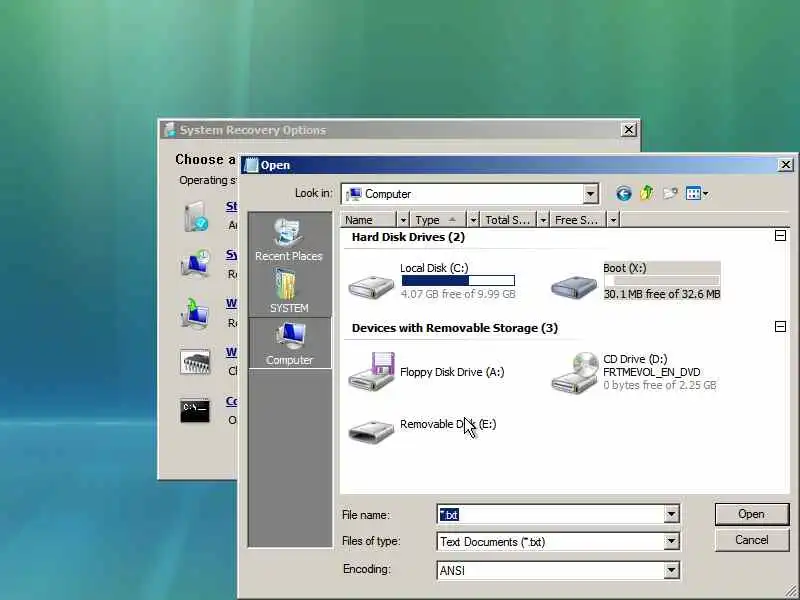Collapse the Hard Disk Drives group
The image size is (800, 600).
[x=780, y=235]
